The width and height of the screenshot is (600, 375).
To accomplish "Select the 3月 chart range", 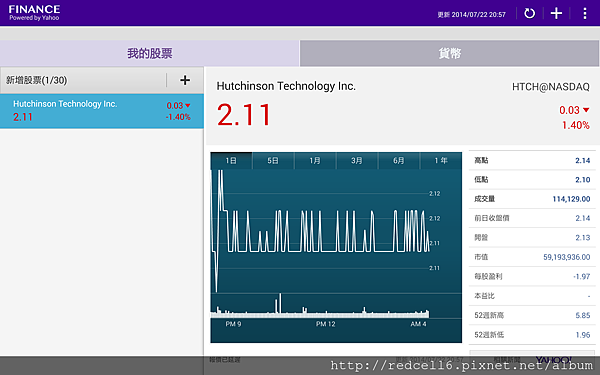I will [357, 161].
